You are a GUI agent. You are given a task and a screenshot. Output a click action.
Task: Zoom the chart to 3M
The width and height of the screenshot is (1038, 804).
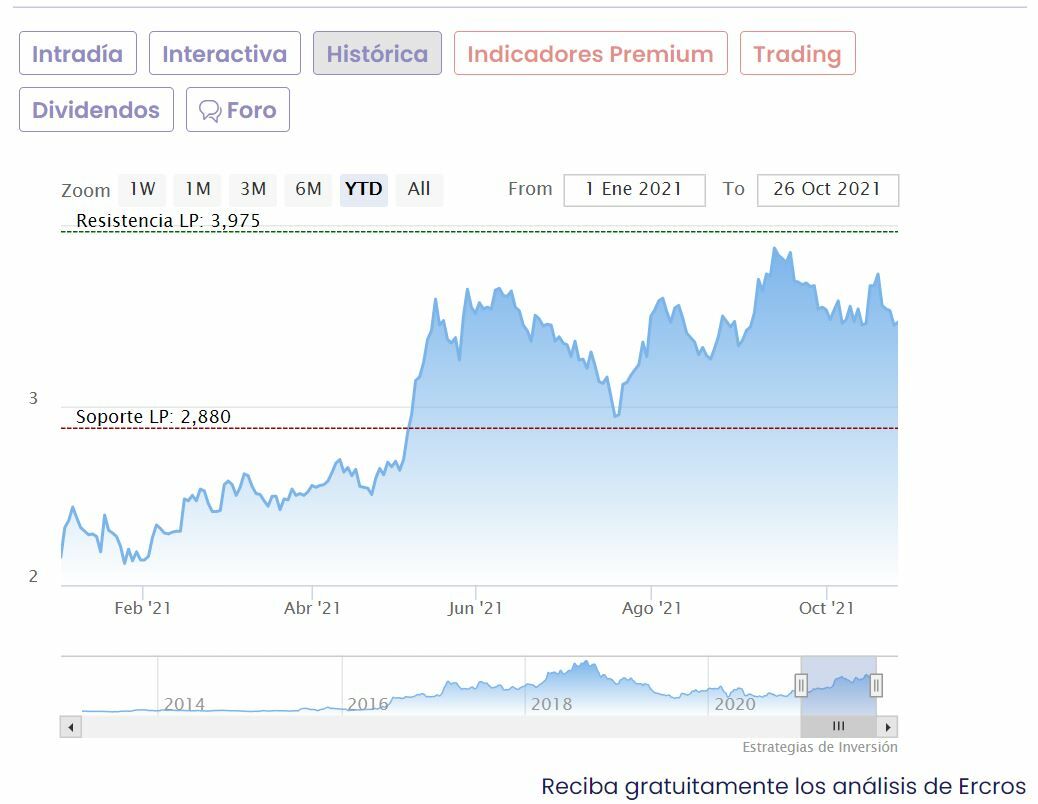point(253,189)
